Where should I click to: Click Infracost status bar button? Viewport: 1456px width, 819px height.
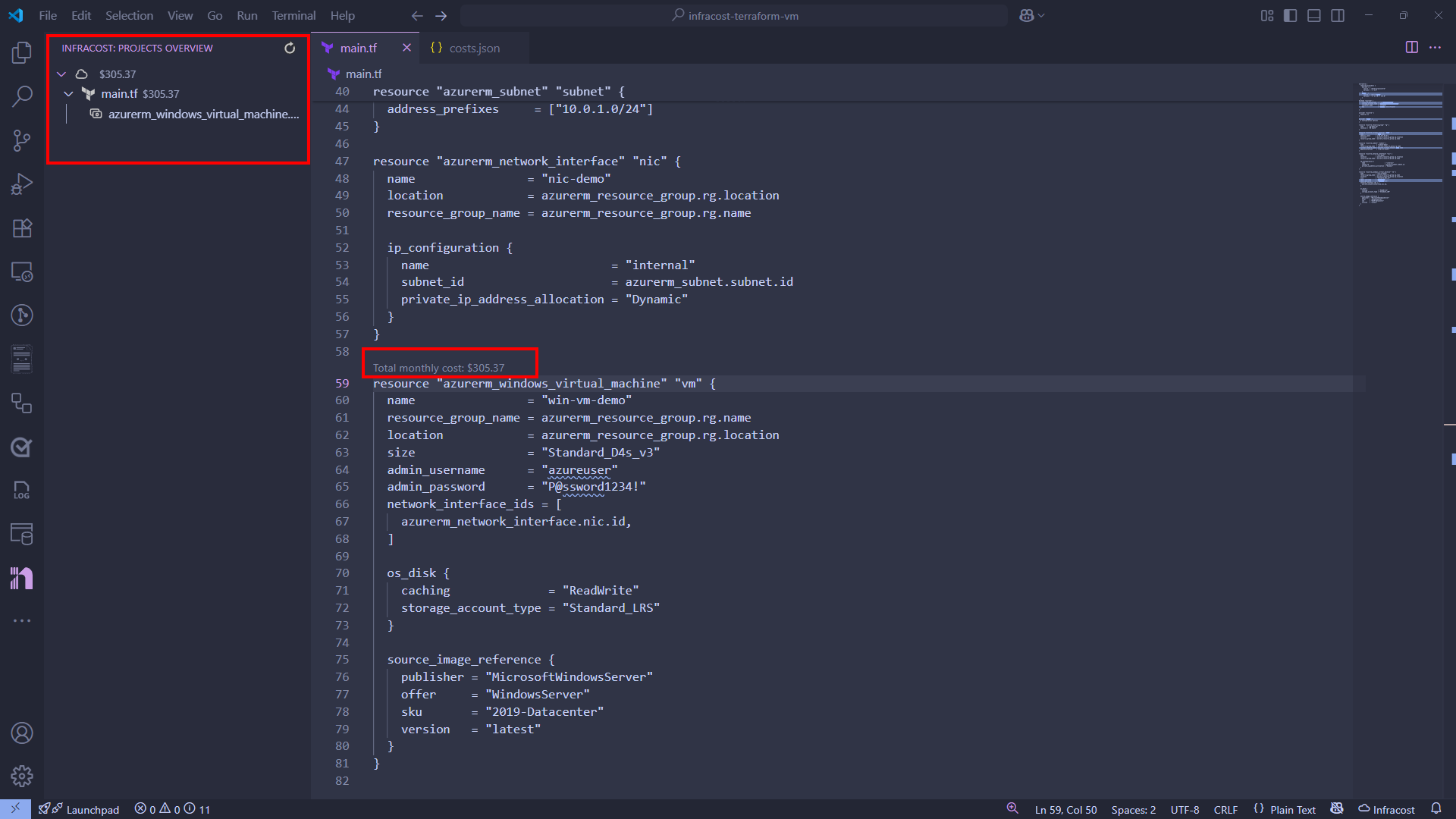[1386, 809]
